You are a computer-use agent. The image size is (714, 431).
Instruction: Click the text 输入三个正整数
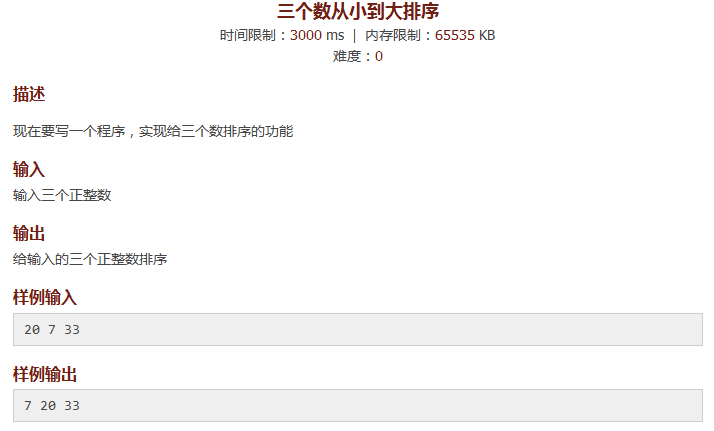click(62, 195)
